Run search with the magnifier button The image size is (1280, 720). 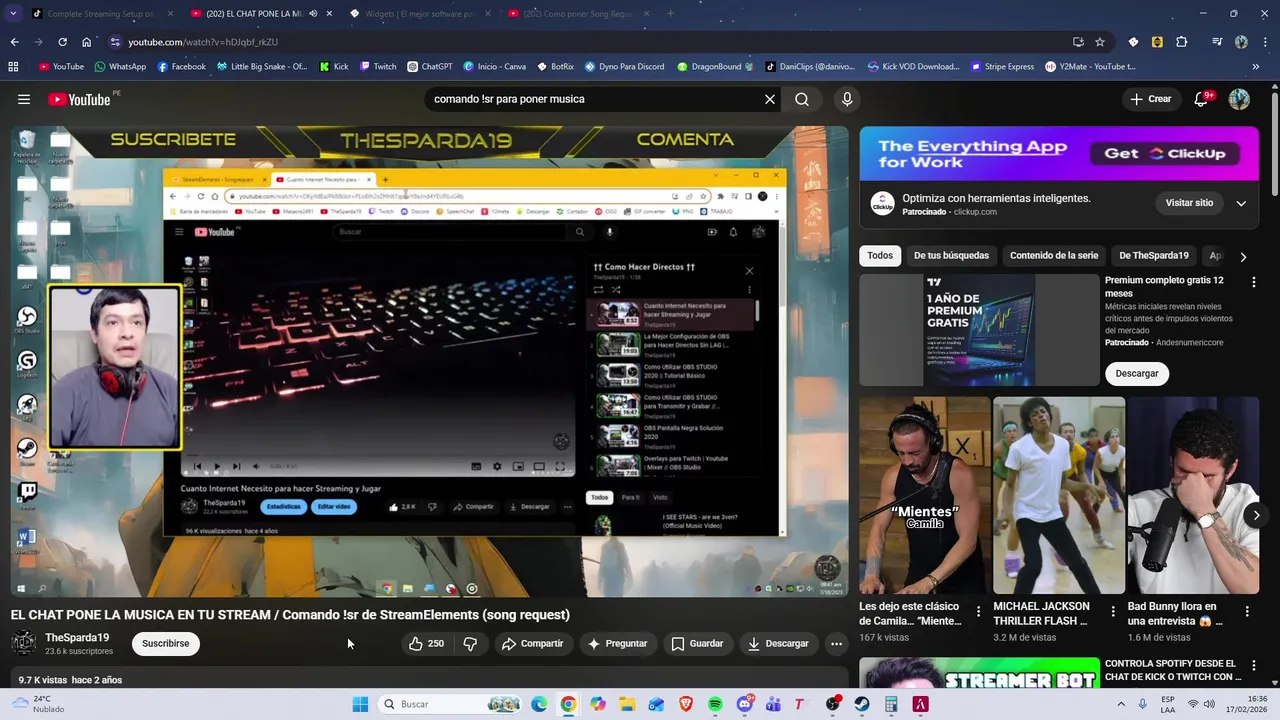click(x=802, y=99)
